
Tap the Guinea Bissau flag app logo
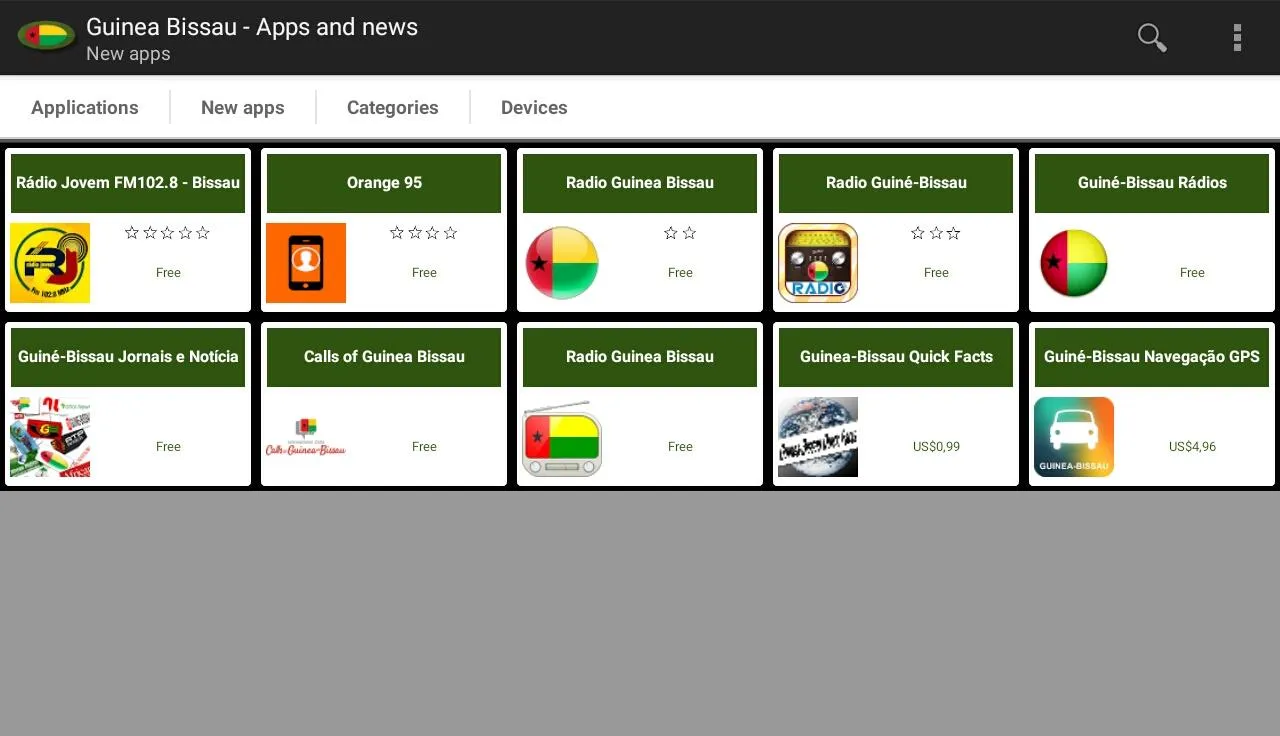[46, 37]
